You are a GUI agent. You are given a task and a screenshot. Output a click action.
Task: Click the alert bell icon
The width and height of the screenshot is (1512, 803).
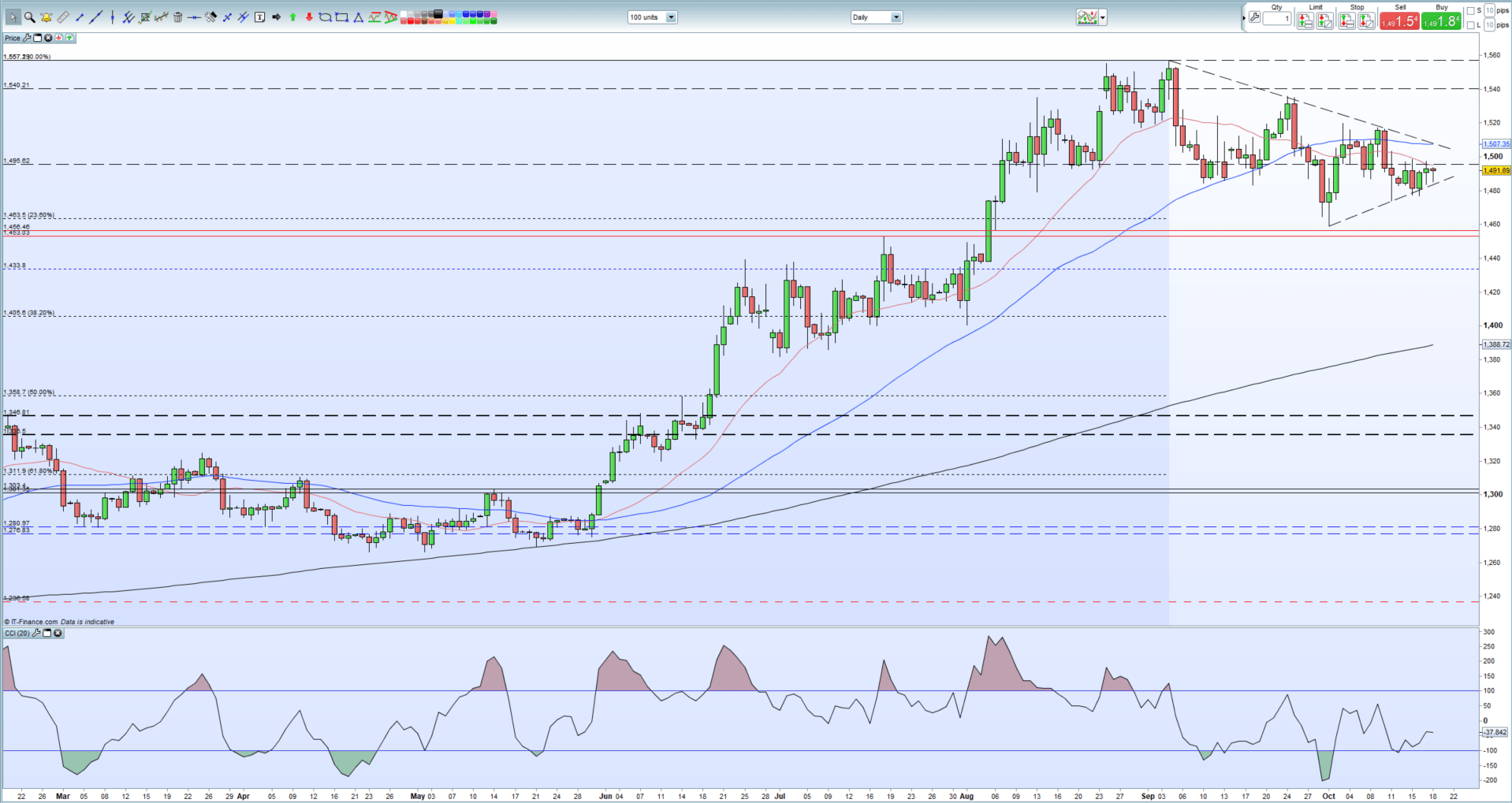46,17
